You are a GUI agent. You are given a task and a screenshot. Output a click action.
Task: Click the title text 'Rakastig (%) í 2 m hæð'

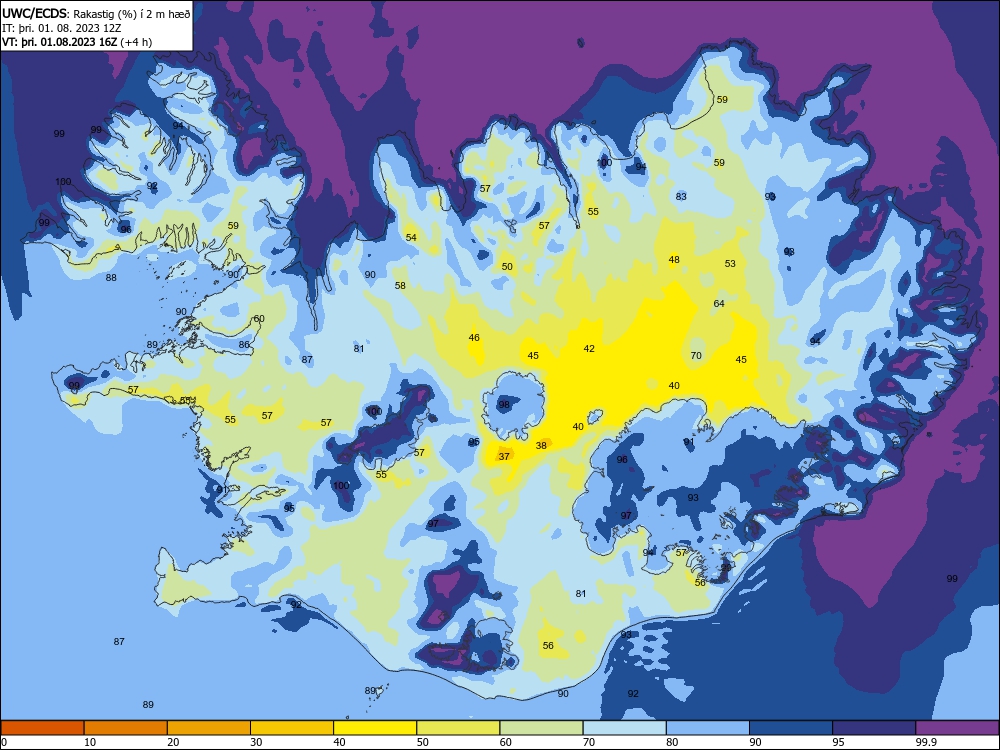[x=131, y=14]
